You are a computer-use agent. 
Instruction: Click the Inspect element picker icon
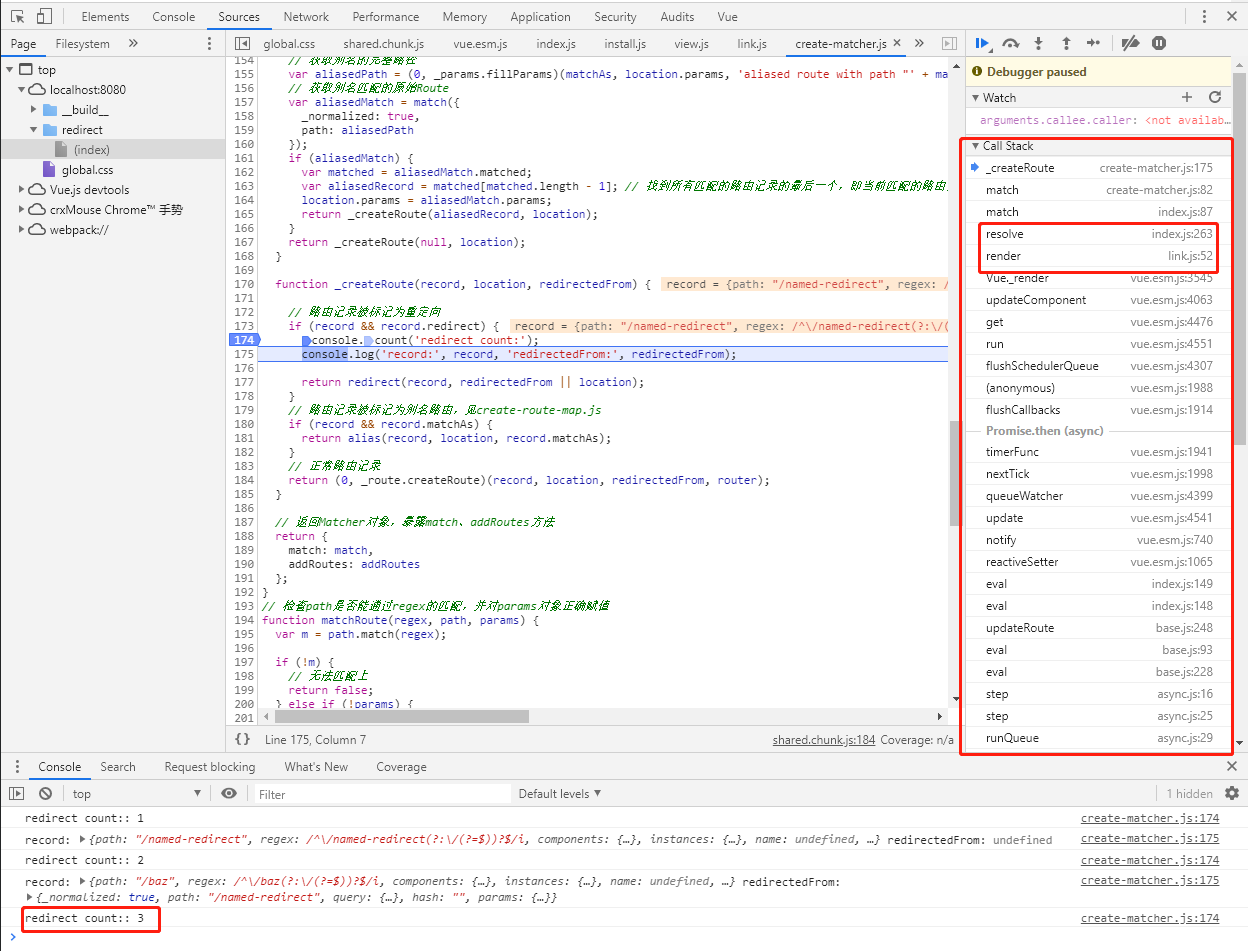16,16
